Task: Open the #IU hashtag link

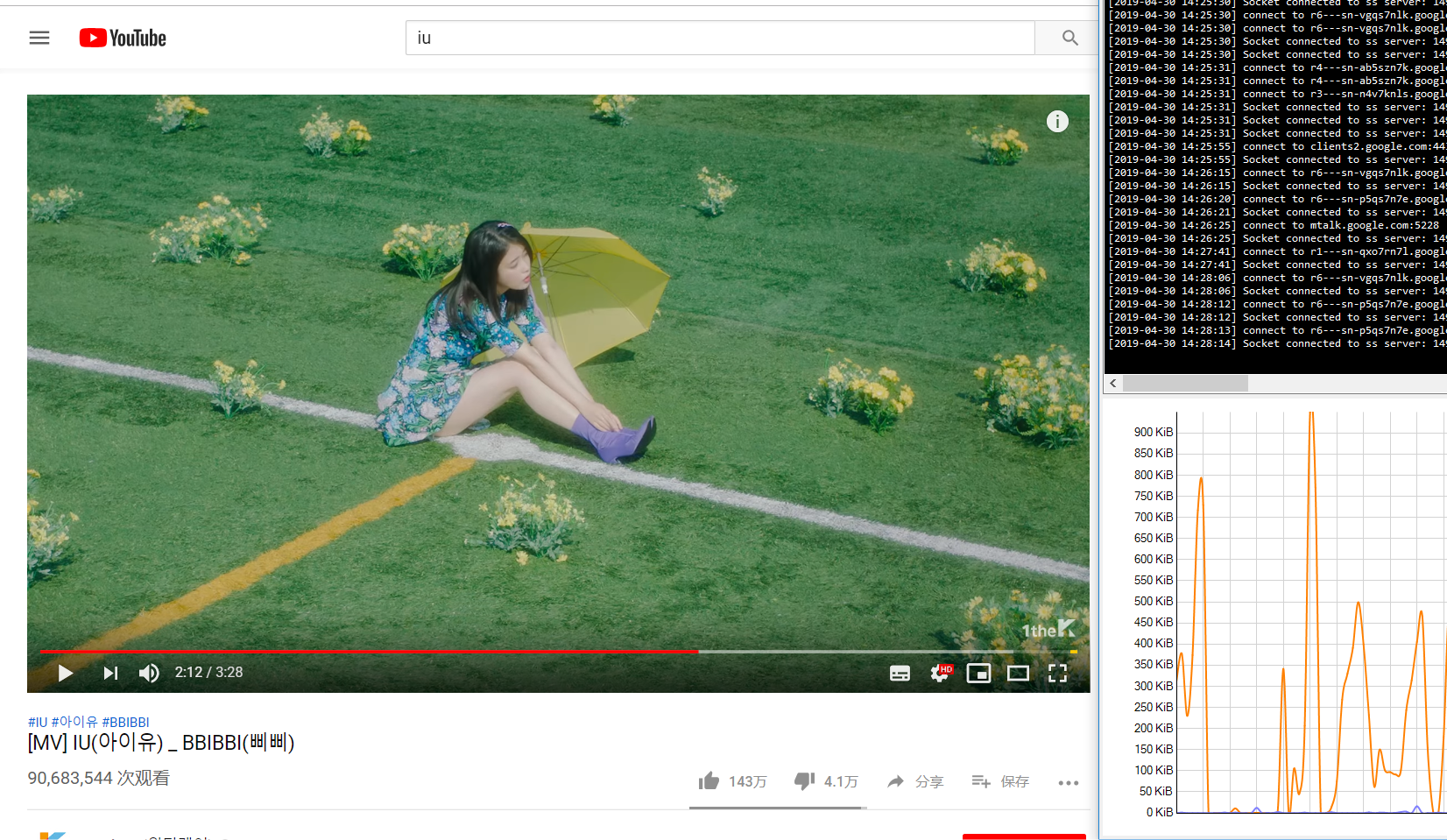Action: click(38, 722)
